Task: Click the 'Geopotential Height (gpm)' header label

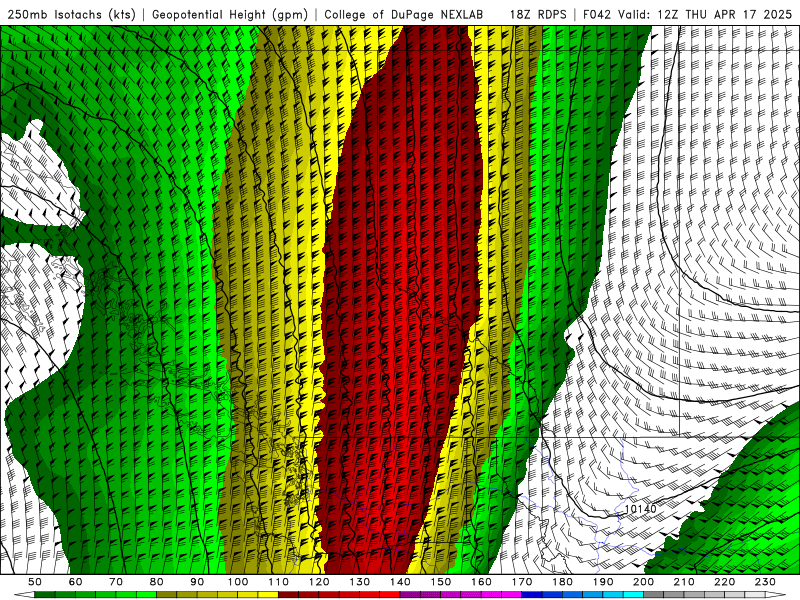Action: 230,14
